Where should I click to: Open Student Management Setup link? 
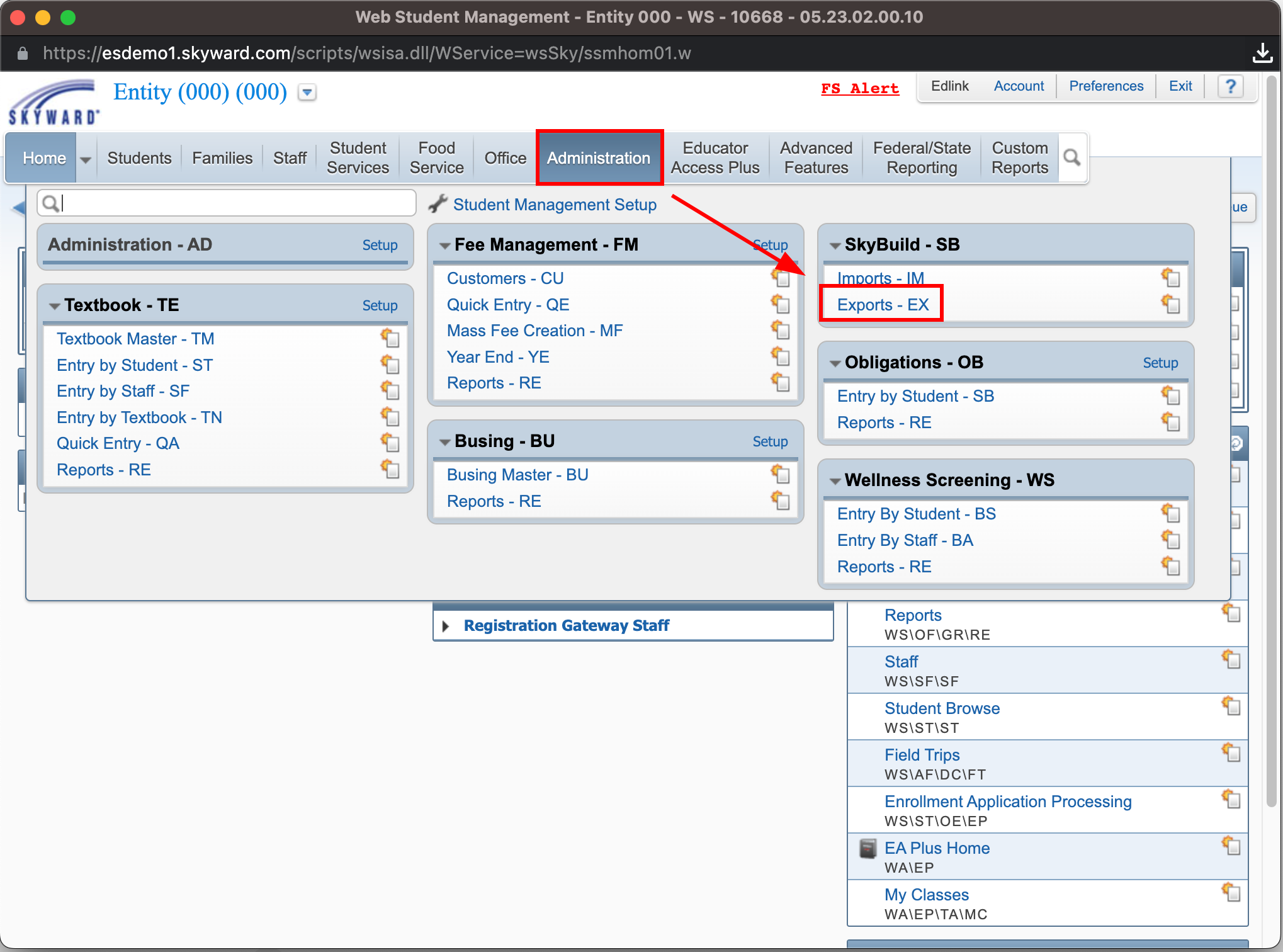coord(555,205)
